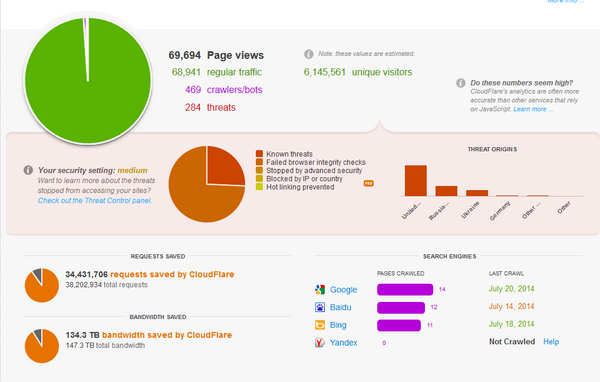The image size is (600, 382).
Task: Click the United States threat origin bar
Action: coord(416,181)
